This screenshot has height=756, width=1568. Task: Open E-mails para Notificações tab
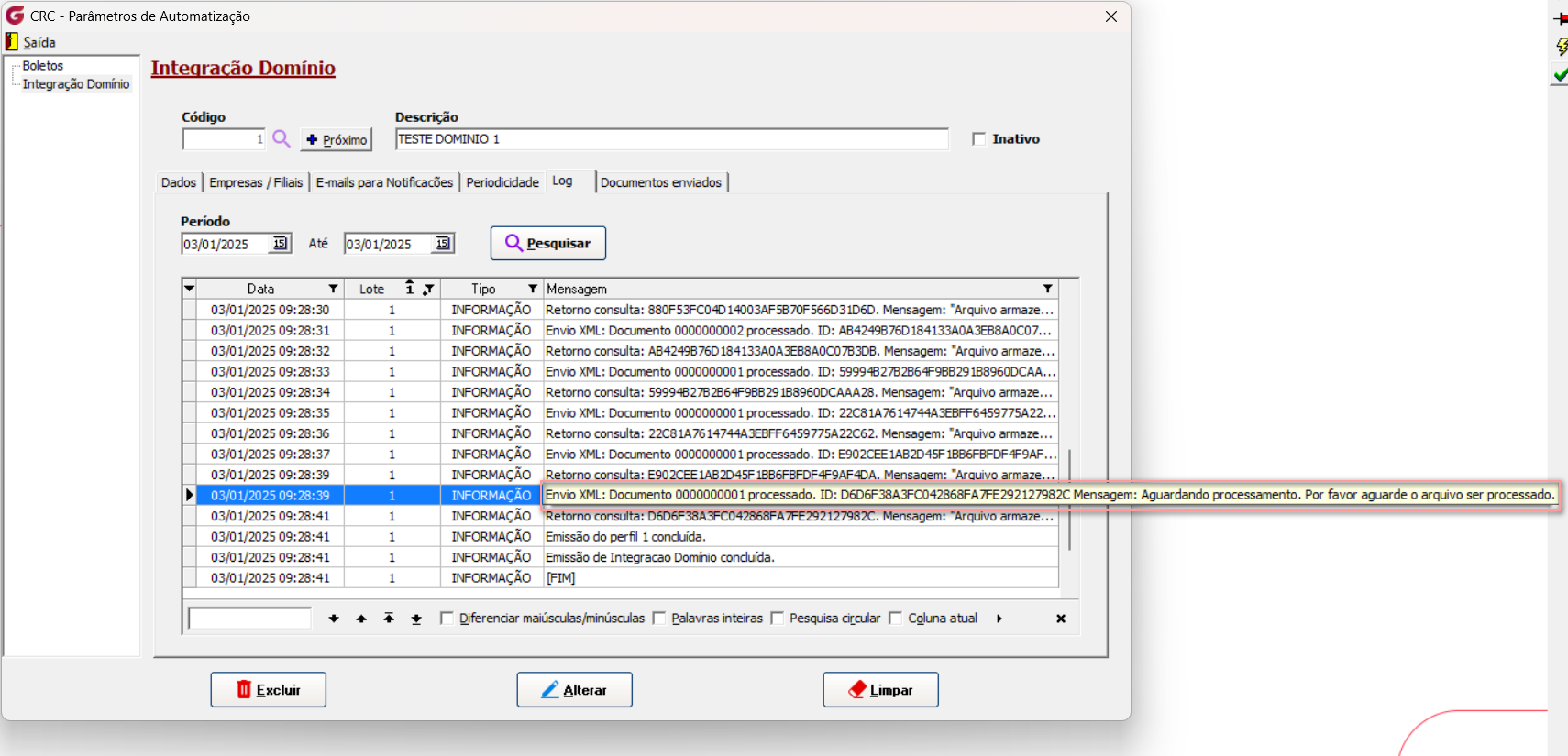coord(384,182)
